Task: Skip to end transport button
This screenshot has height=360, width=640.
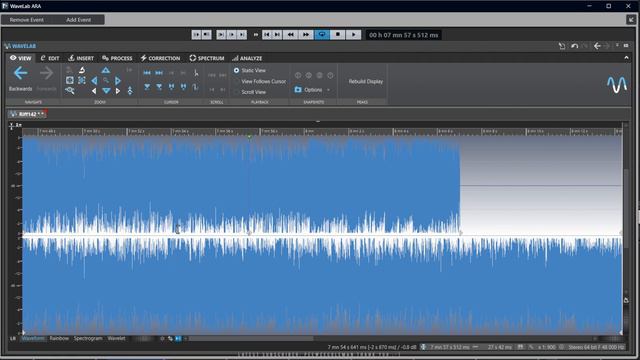Action: click(x=277, y=35)
